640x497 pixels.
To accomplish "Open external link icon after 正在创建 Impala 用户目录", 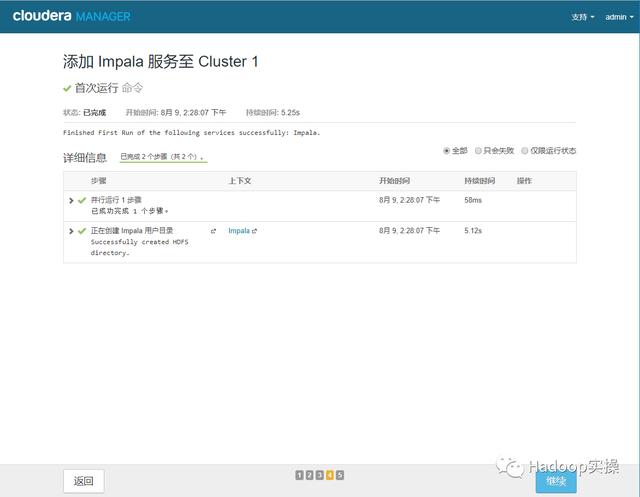I will pos(213,231).
